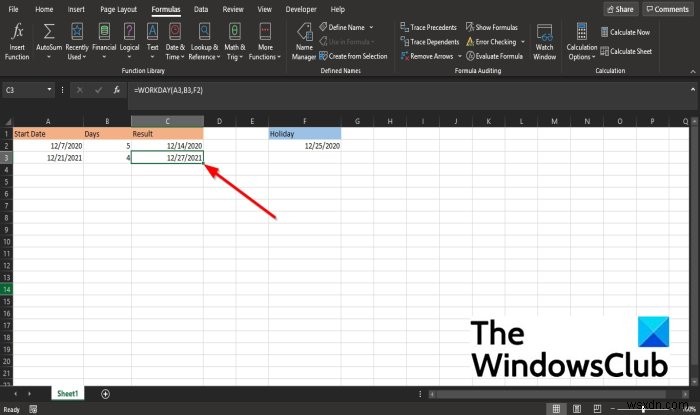This screenshot has width=700, height=415.
Task: Click Remove Arrows
Action: 427,56
